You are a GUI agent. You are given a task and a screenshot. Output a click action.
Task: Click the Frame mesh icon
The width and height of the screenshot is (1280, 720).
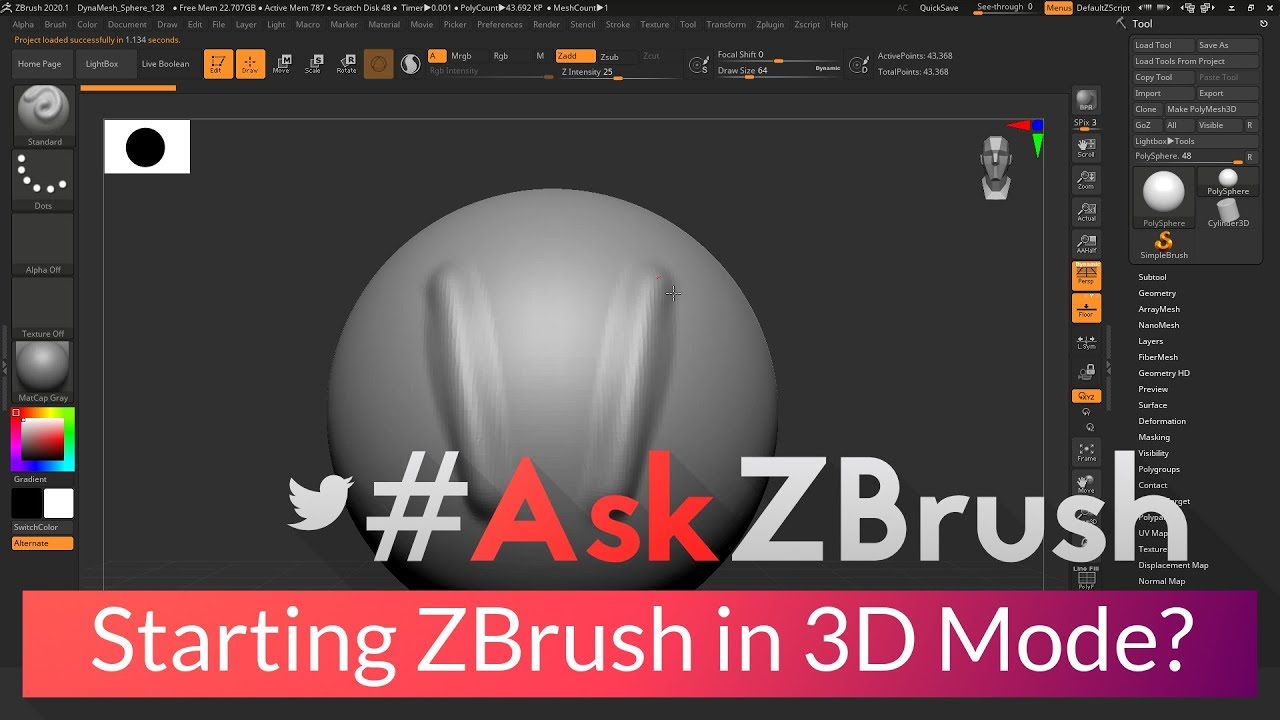click(x=1086, y=452)
